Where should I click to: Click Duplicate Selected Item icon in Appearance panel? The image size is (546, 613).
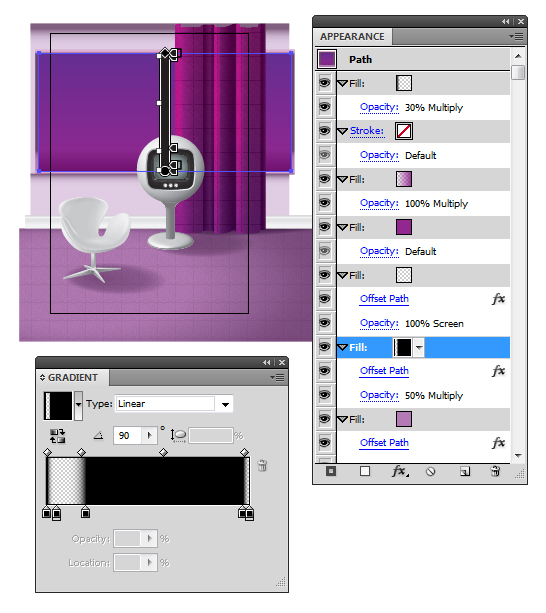click(465, 472)
